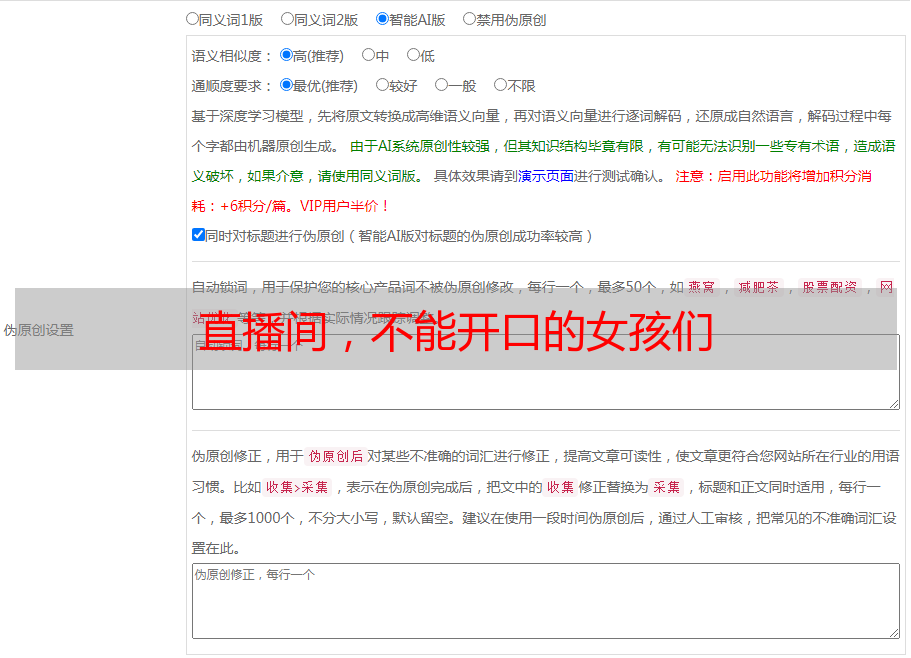This screenshot has height=658, width=911.
Task: Set 语义相似度 to 中
Action: (368, 55)
